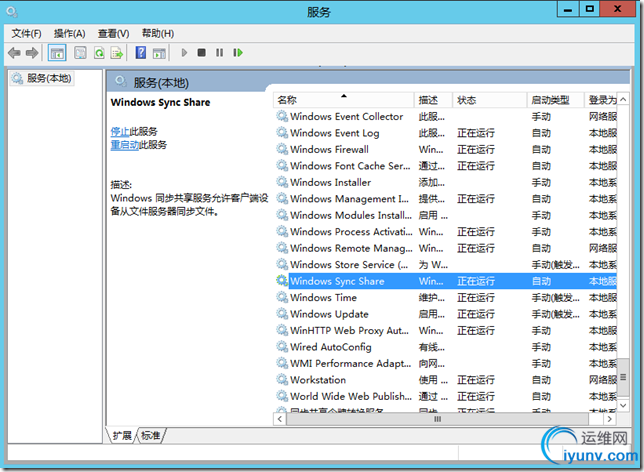644x472 pixels.
Task: Click the horizontal scroll left arrow
Action: 280,419
